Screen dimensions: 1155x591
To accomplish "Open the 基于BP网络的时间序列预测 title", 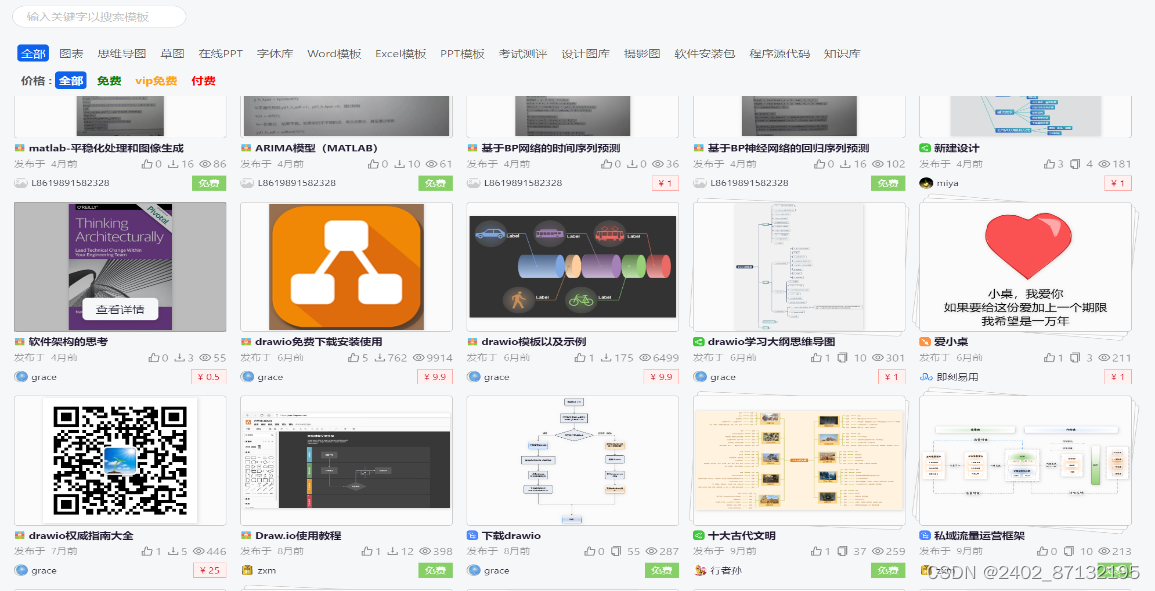I will click(x=551, y=148).
